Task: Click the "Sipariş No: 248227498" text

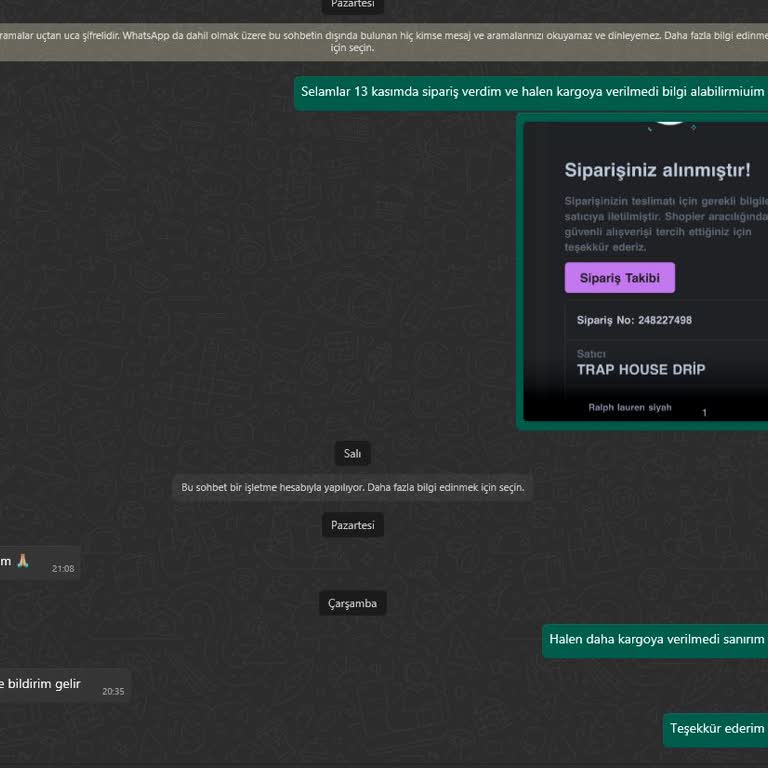Action: 634,320
